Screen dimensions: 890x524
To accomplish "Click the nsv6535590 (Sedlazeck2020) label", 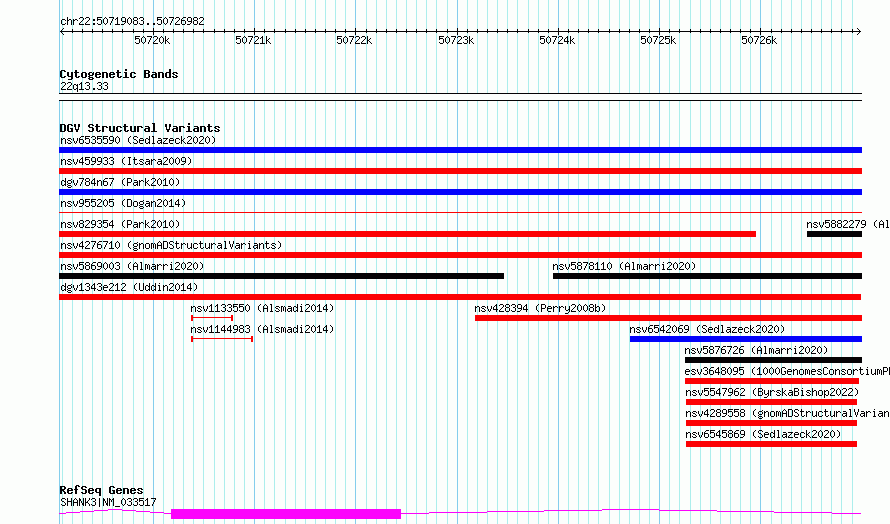I will click(138, 140).
